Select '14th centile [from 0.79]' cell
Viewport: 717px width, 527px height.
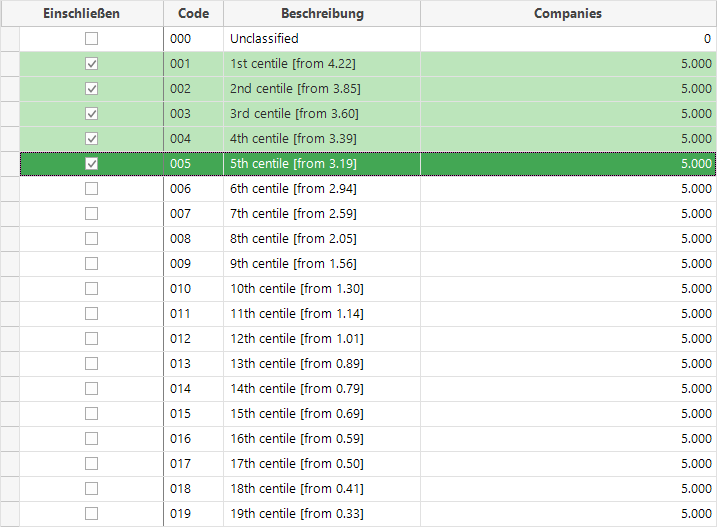tap(322, 388)
